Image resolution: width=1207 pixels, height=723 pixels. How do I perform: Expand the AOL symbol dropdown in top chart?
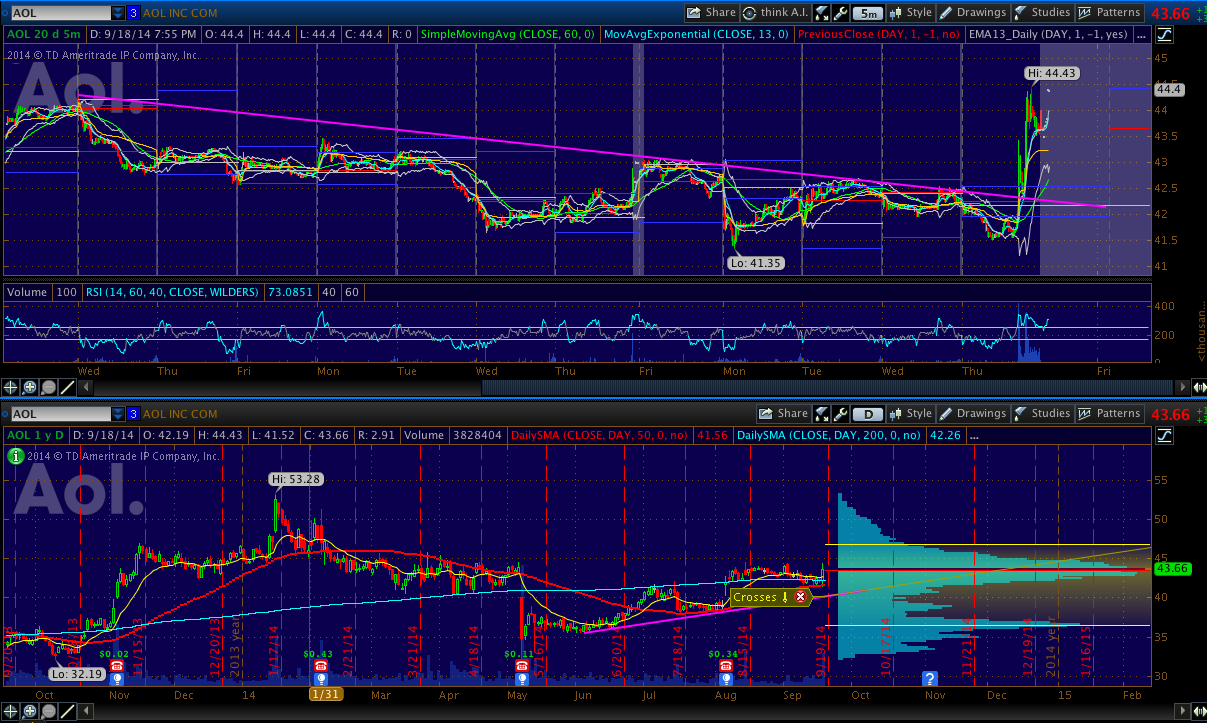pyautogui.click(x=119, y=13)
